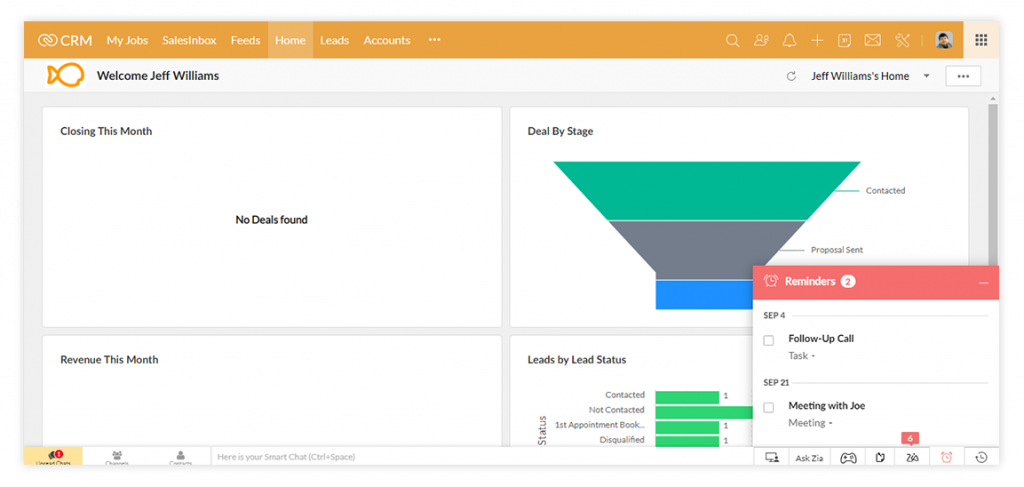1024x487 pixels.
Task: Click the CRM logo in the top bar
Action: (65, 40)
